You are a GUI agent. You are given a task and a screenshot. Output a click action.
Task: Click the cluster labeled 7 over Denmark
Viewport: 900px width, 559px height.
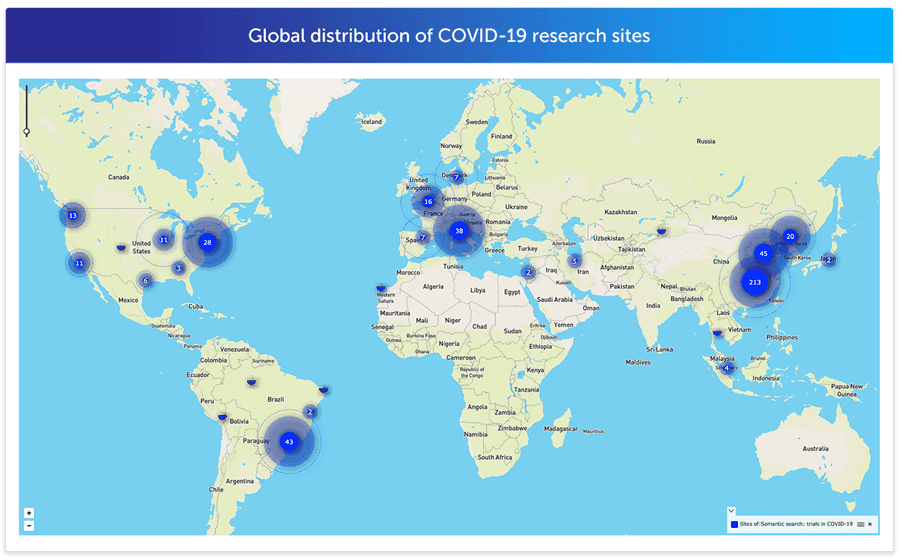(456, 177)
